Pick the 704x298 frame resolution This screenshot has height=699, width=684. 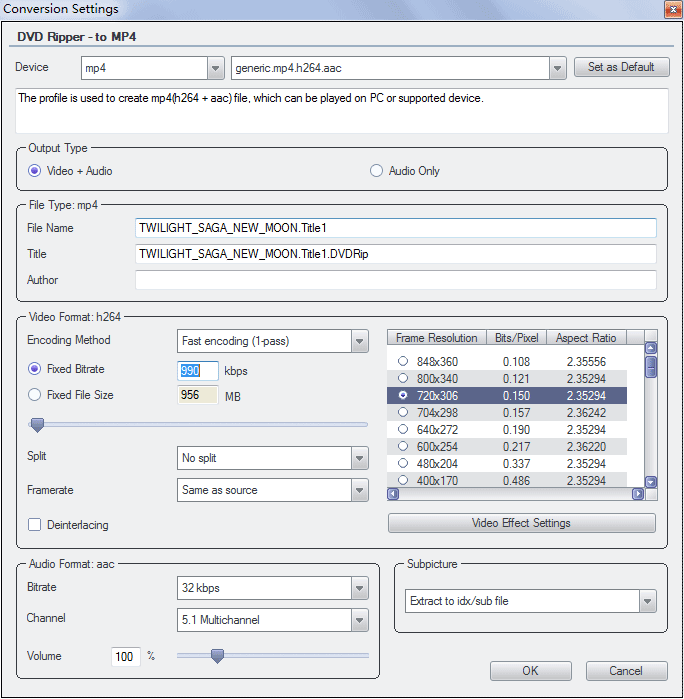[x=403, y=412]
